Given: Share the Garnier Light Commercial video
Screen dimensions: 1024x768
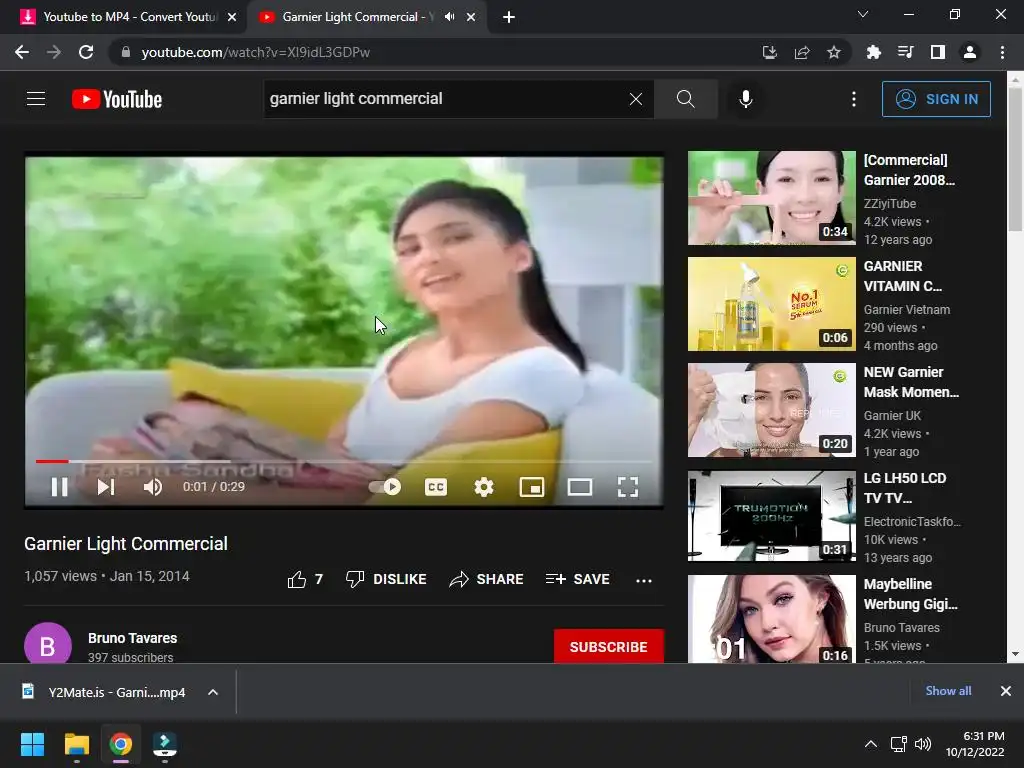Looking at the screenshot, I should pos(487,579).
